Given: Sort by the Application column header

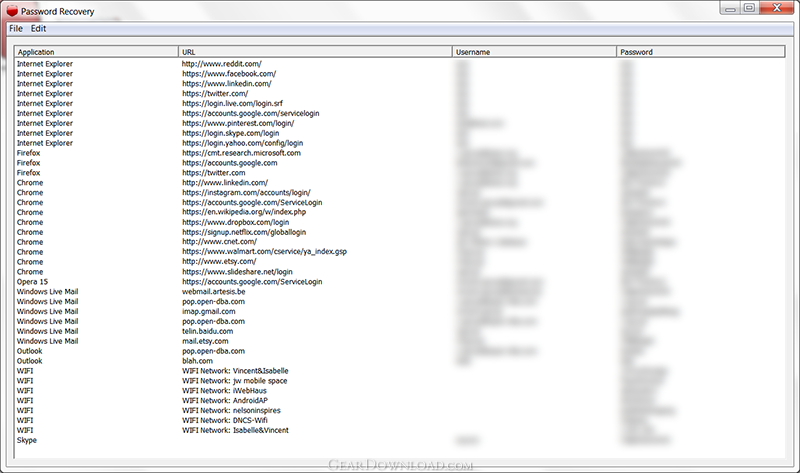Looking at the screenshot, I should click(x=96, y=52).
